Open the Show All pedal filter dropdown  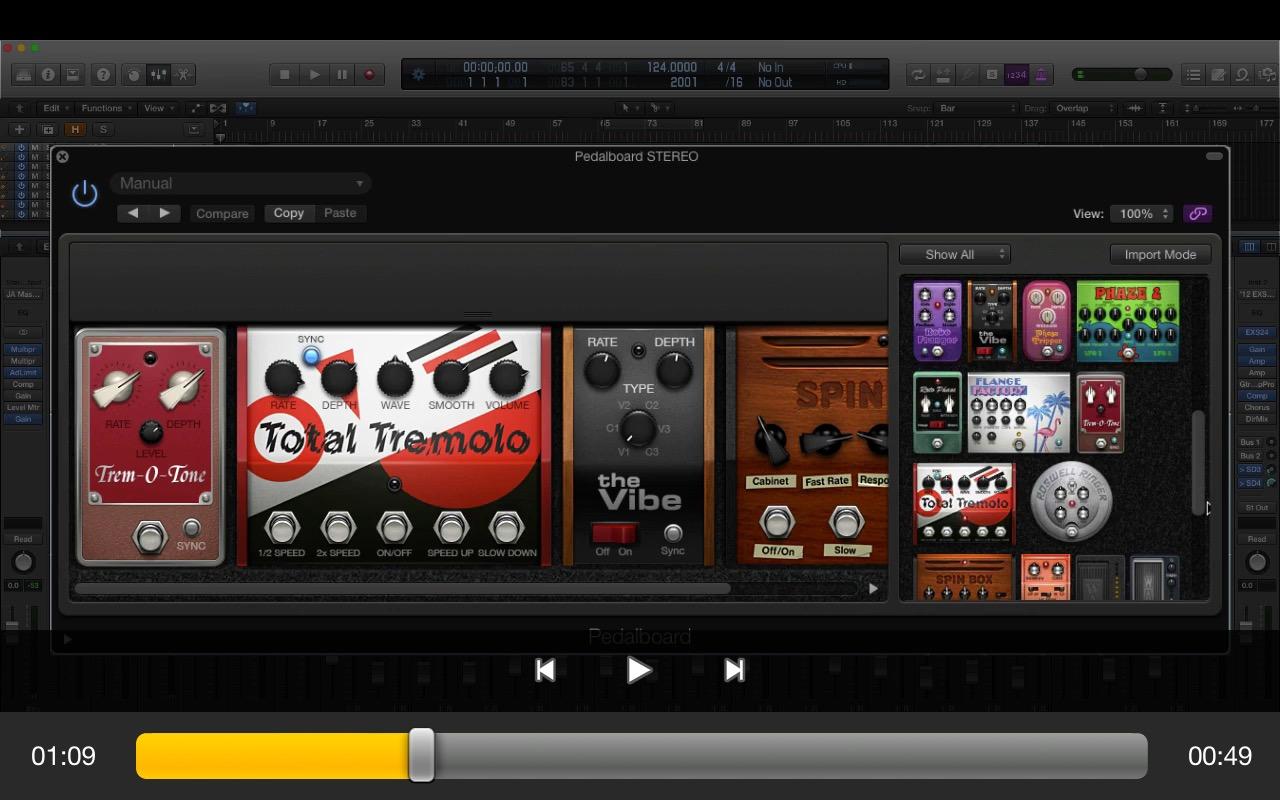coord(954,254)
